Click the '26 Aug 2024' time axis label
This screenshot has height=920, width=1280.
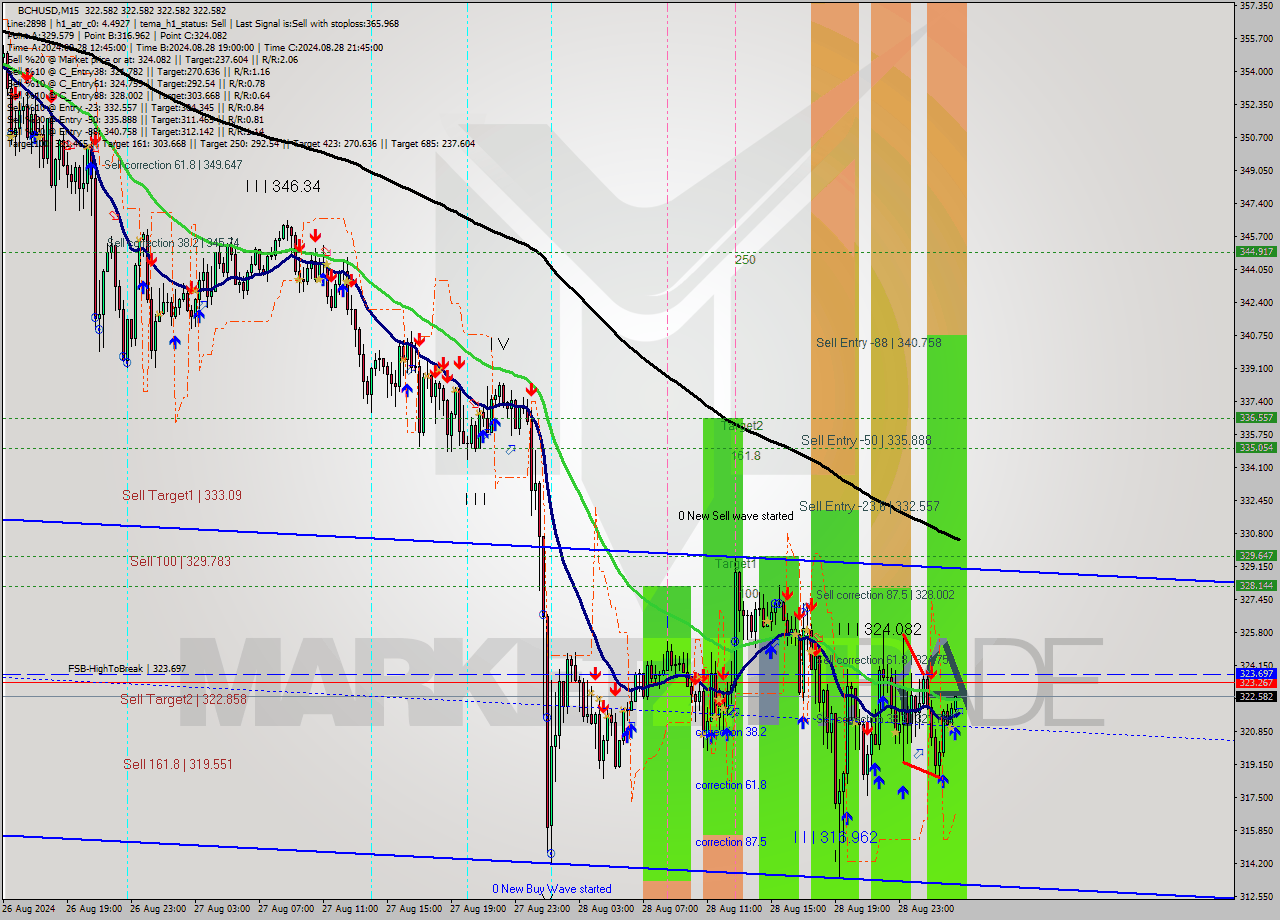[29, 909]
